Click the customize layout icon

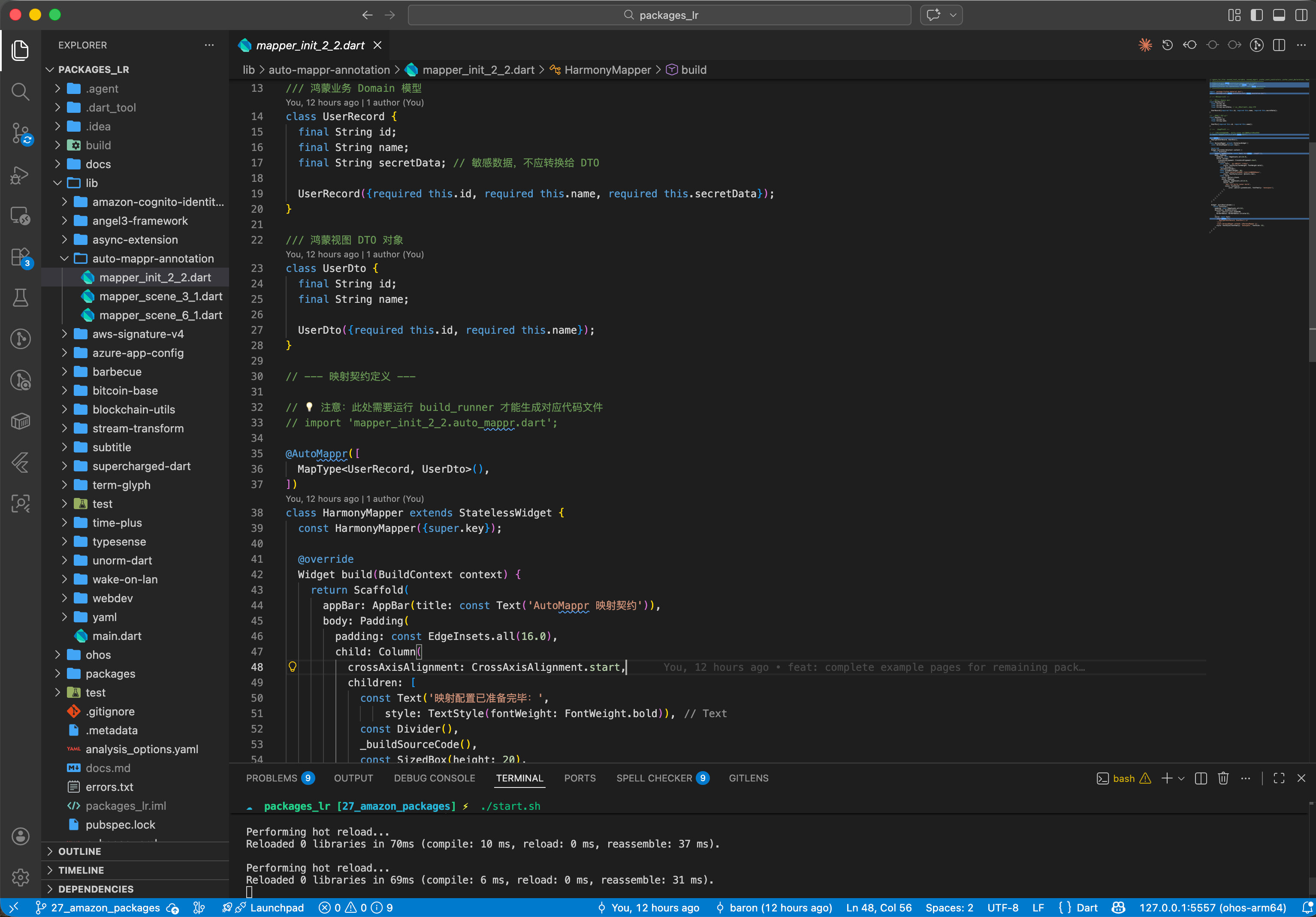[x=1234, y=15]
